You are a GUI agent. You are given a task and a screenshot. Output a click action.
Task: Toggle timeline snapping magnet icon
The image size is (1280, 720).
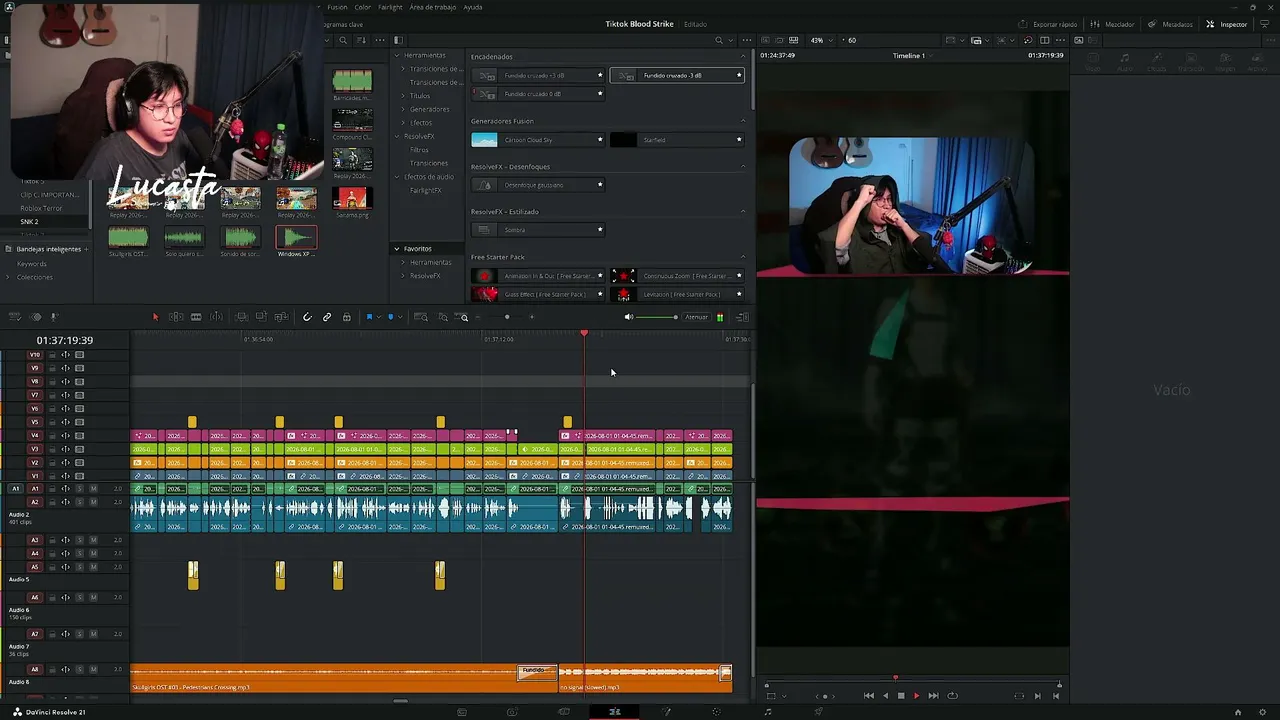click(307, 317)
